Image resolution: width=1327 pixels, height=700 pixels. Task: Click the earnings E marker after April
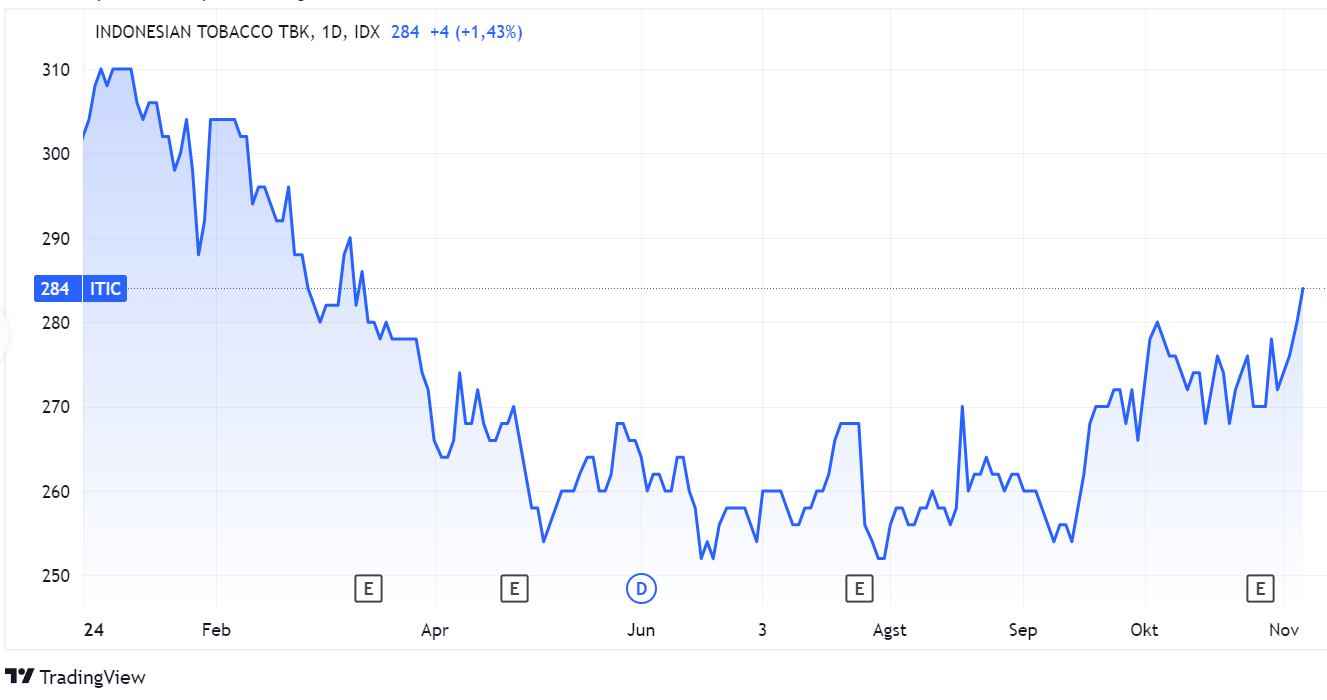[514, 588]
